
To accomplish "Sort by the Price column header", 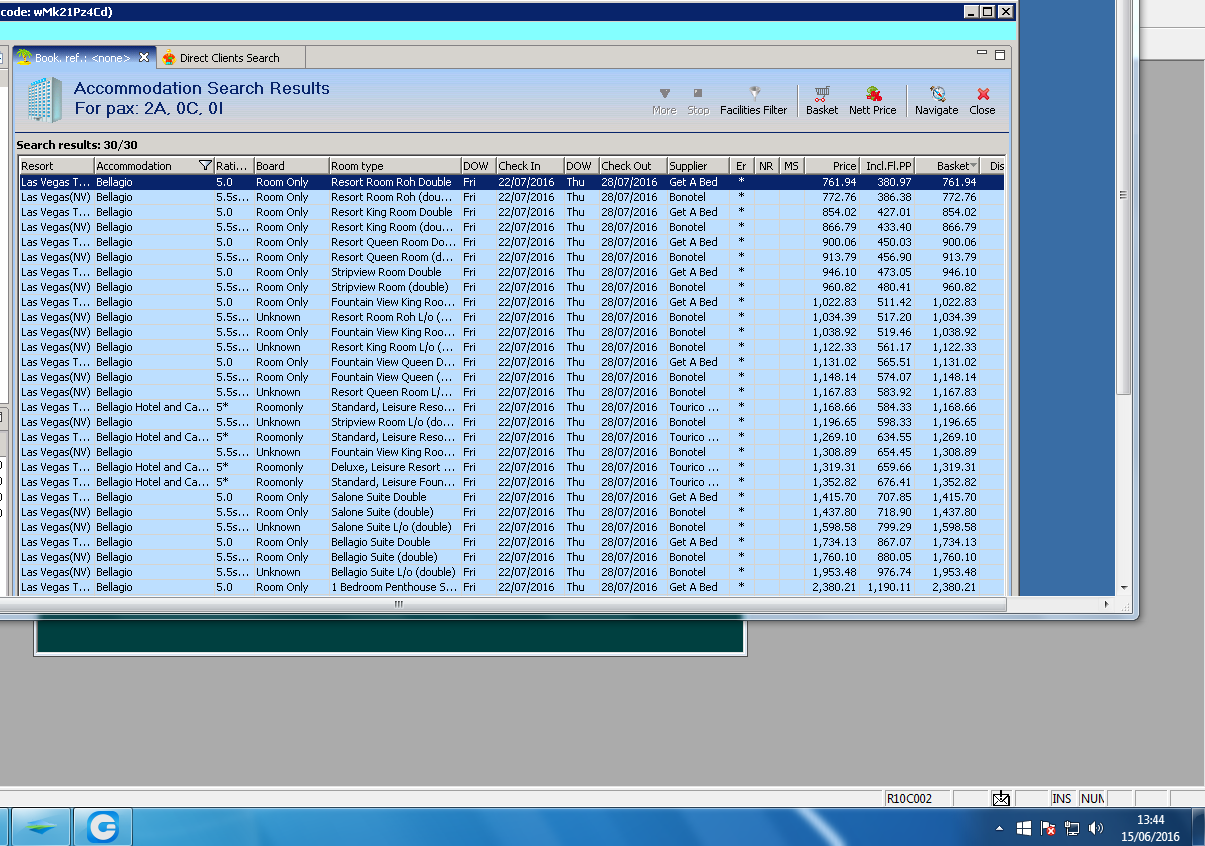I will click(832, 166).
